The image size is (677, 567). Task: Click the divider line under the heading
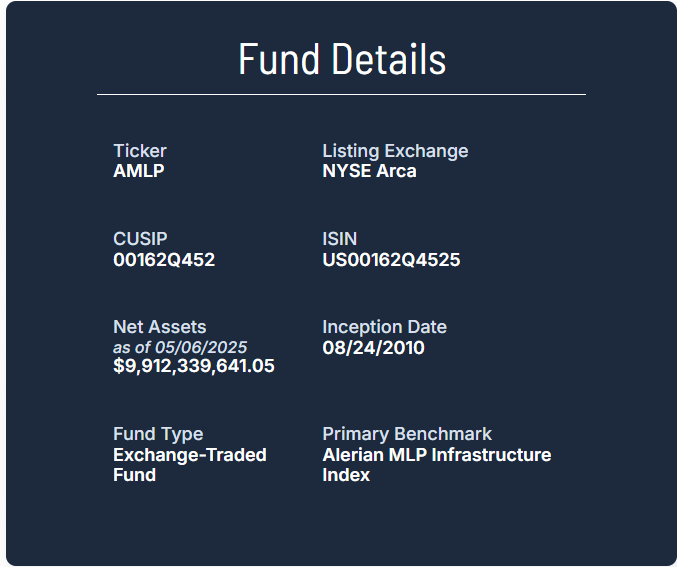tap(341, 94)
